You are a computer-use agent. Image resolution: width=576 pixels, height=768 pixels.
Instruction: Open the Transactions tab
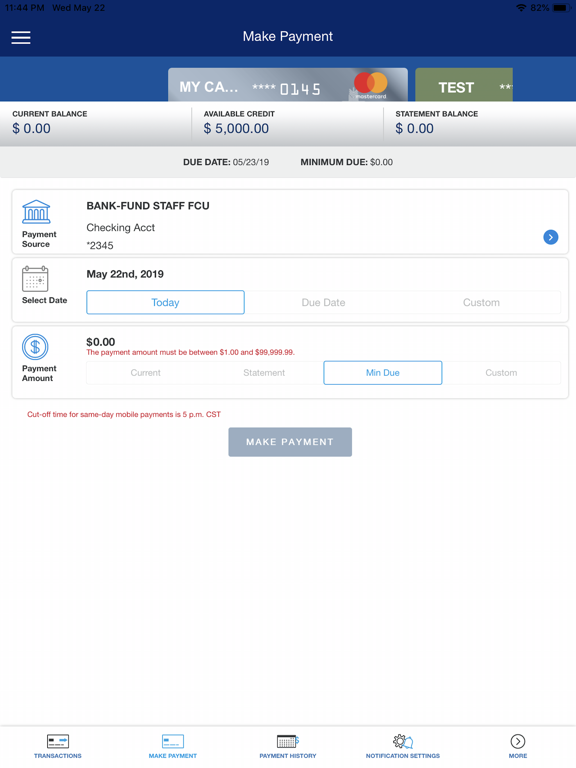click(58, 746)
